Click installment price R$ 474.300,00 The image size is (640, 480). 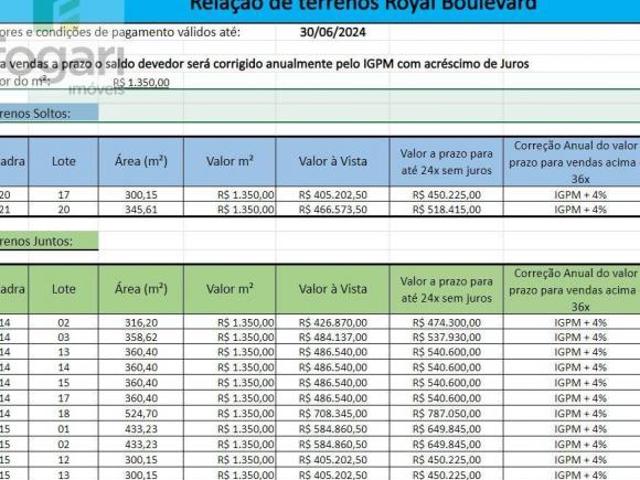coord(447,323)
